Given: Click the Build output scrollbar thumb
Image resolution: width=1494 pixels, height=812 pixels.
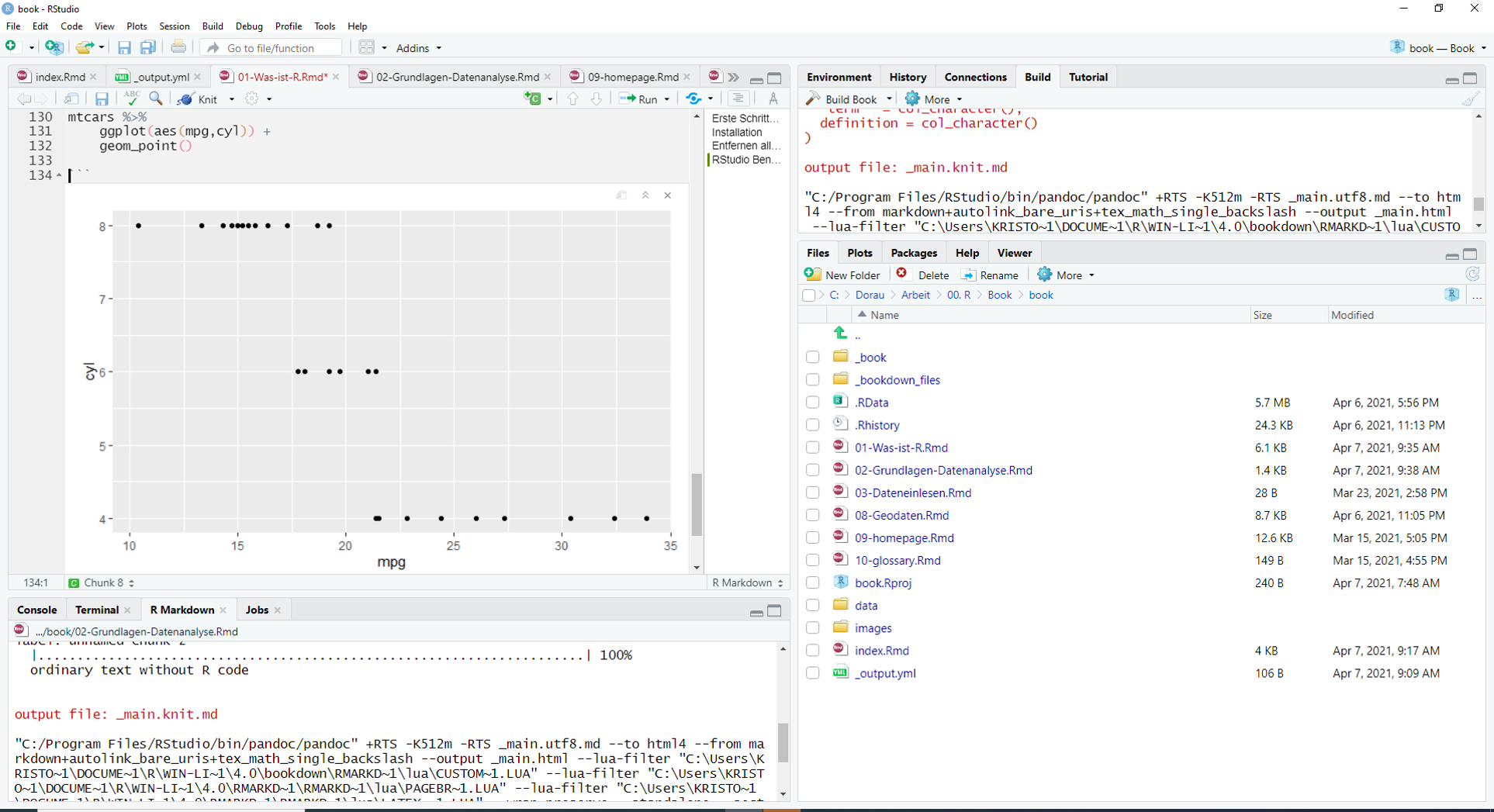Looking at the screenshot, I should pyautogui.click(x=1478, y=204).
